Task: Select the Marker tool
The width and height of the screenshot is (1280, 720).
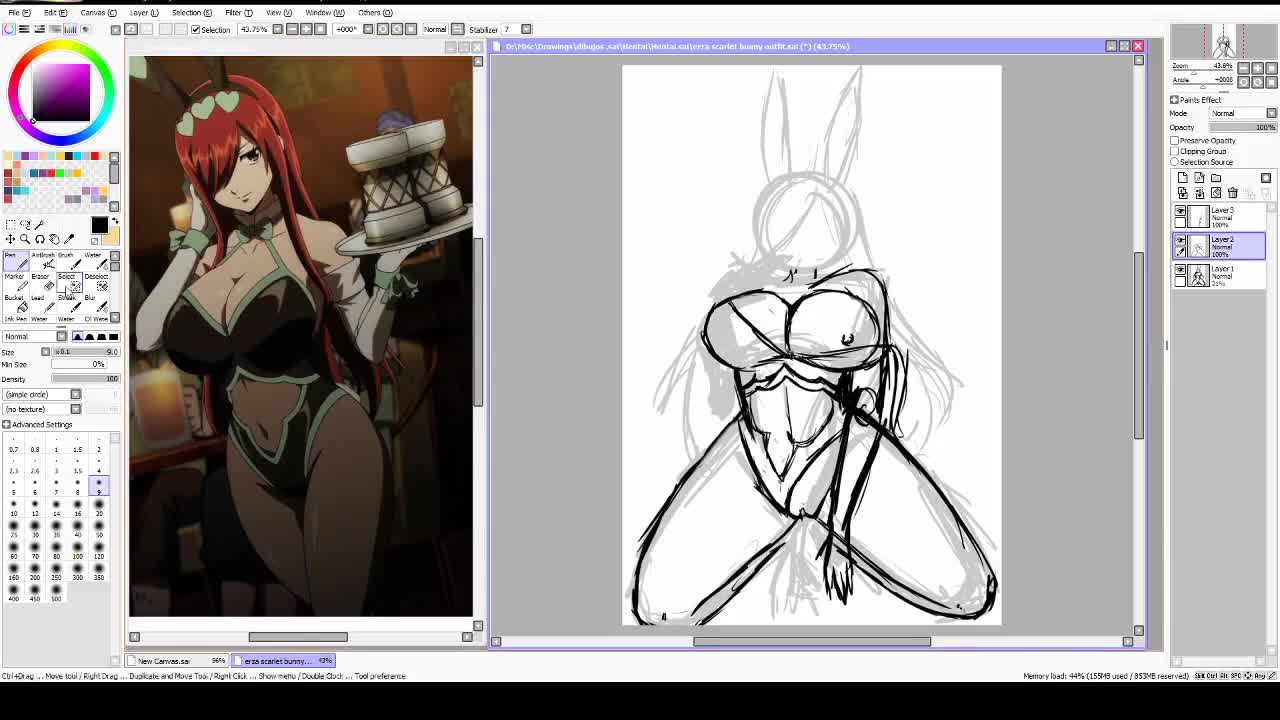Action: 16,282
